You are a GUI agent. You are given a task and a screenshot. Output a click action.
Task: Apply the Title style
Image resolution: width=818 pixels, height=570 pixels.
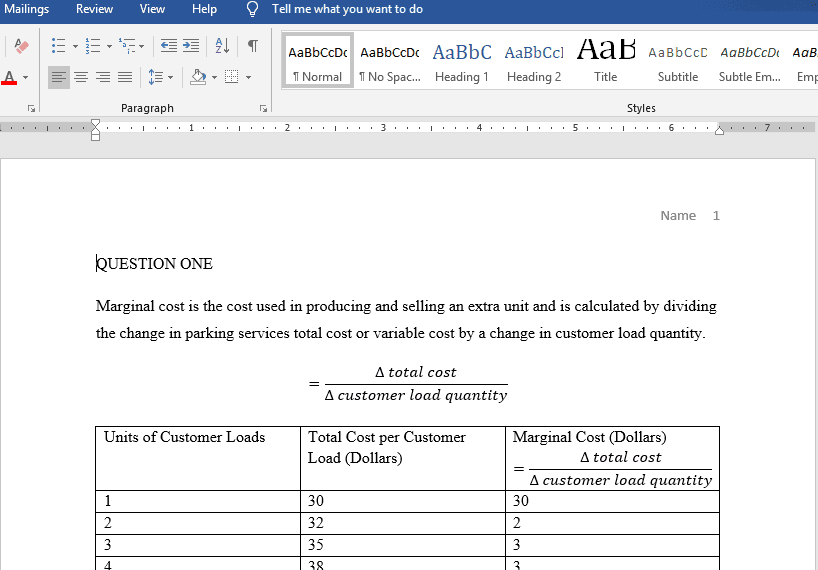point(606,59)
